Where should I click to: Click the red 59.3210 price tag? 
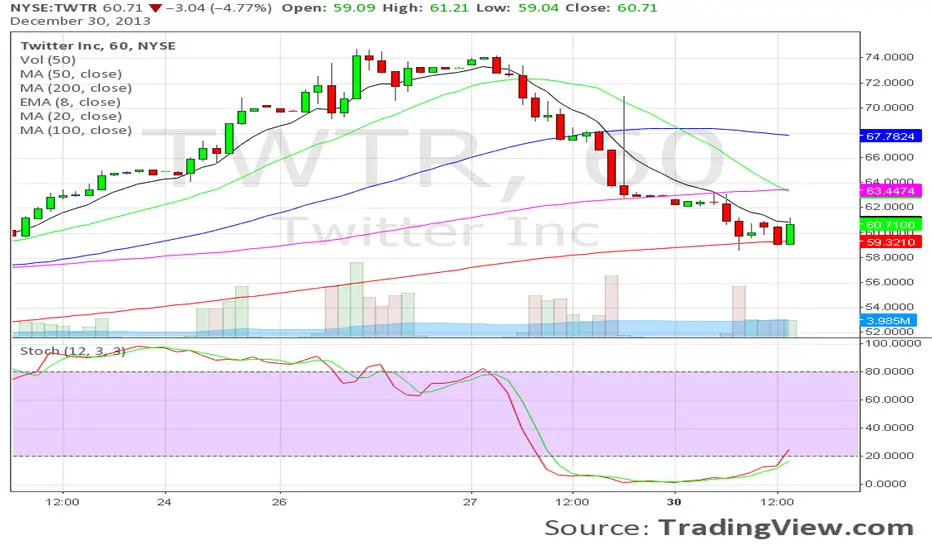click(x=890, y=242)
